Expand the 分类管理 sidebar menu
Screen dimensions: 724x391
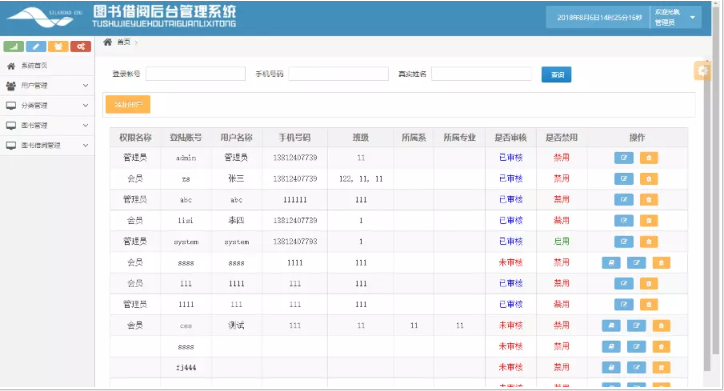tap(47, 105)
